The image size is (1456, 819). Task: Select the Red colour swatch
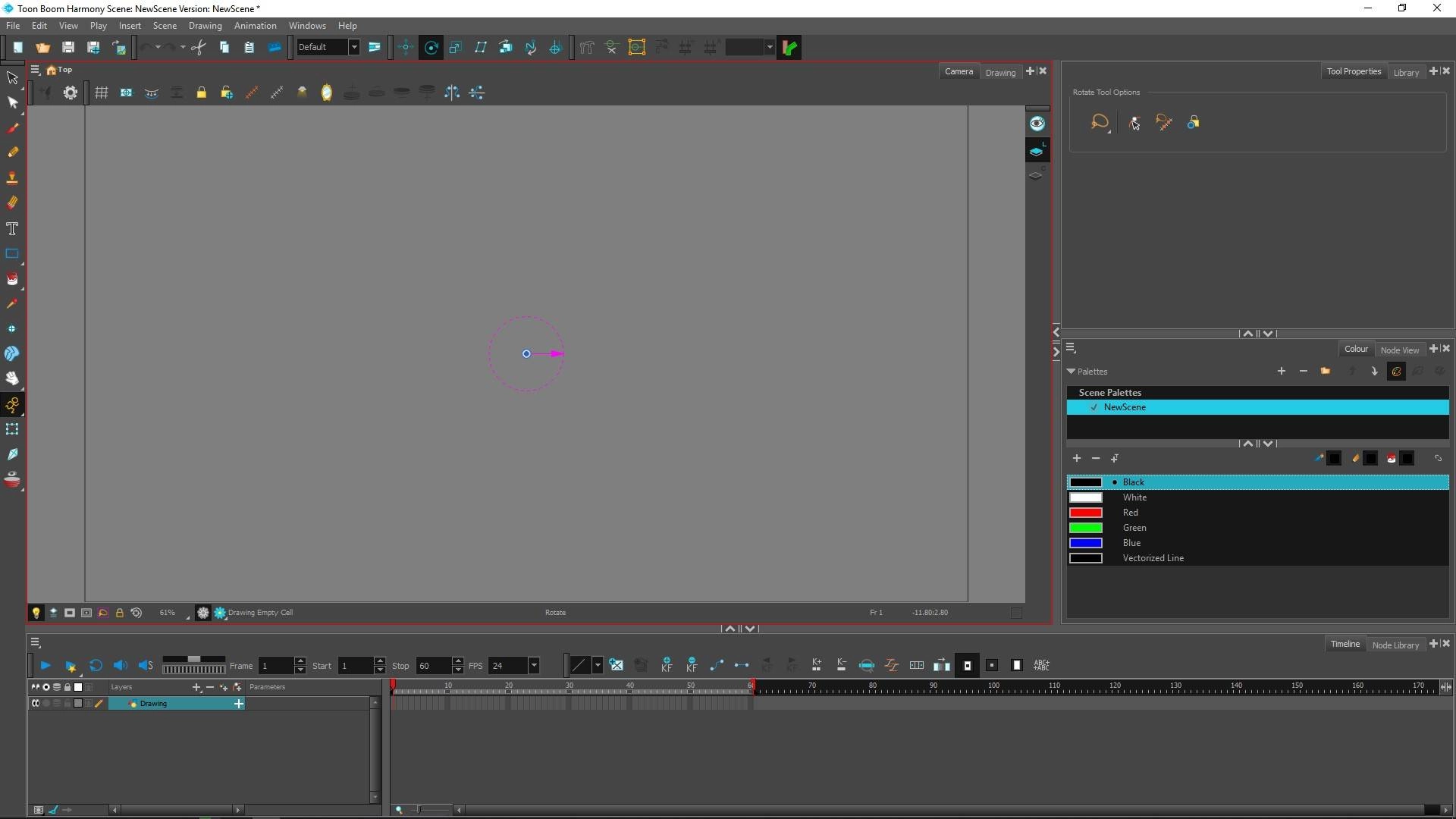tap(1085, 513)
